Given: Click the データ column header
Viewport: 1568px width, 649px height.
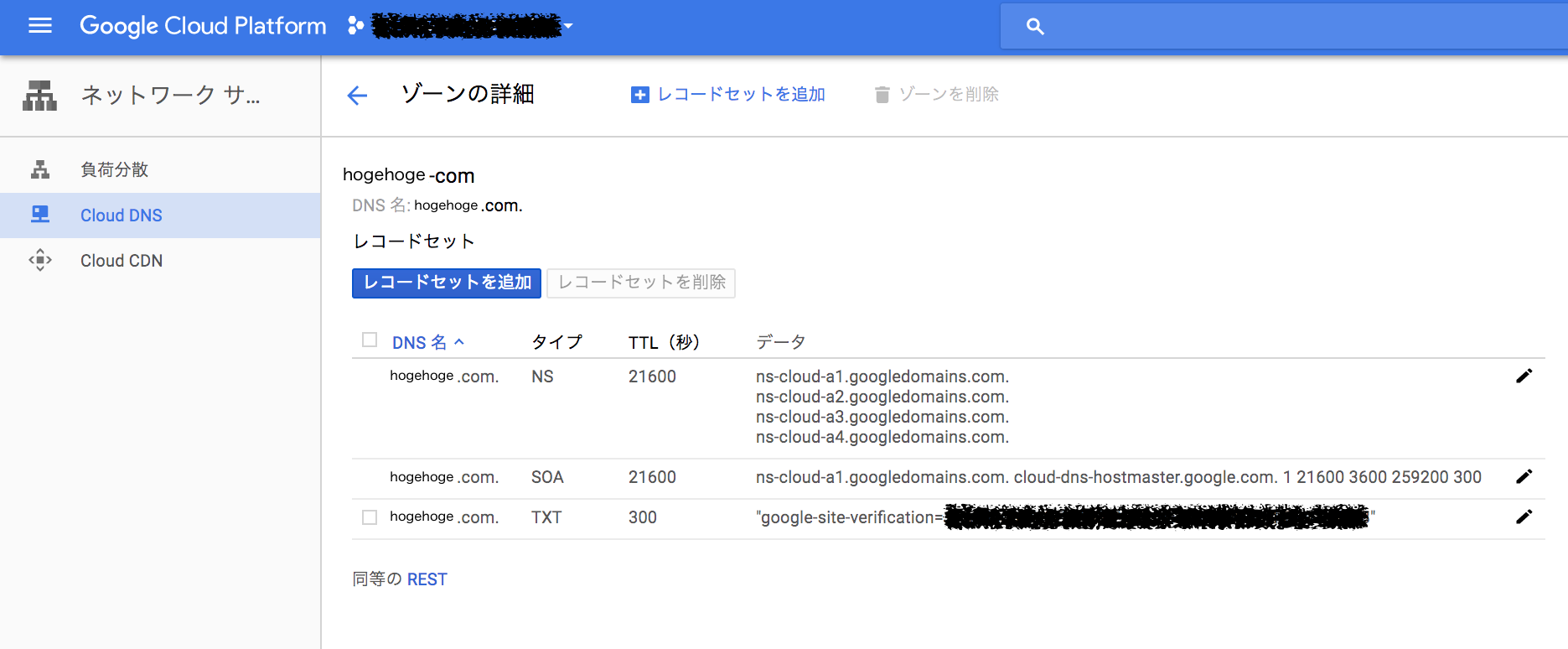Looking at the screenshot, I should (780, 342).
